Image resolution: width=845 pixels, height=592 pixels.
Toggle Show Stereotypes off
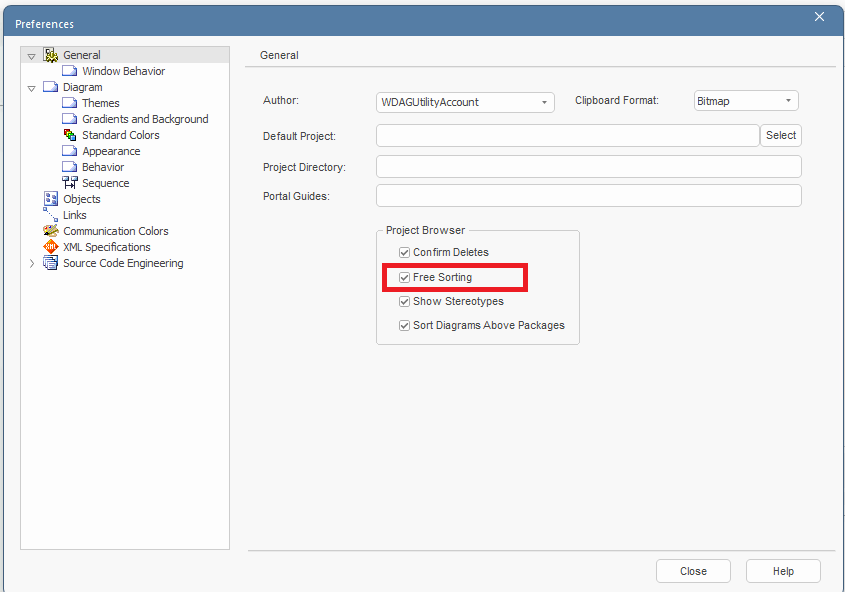tap(404, 301)
